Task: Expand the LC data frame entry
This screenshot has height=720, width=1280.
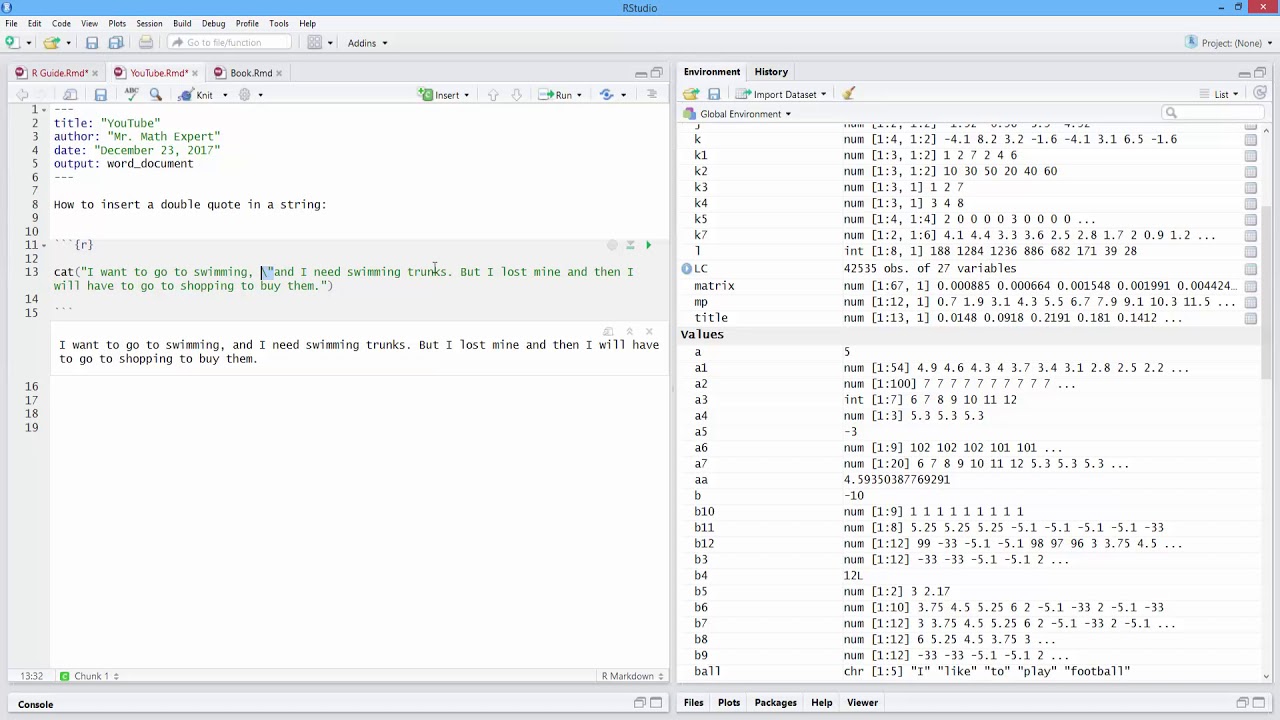Action: [687, 269]
